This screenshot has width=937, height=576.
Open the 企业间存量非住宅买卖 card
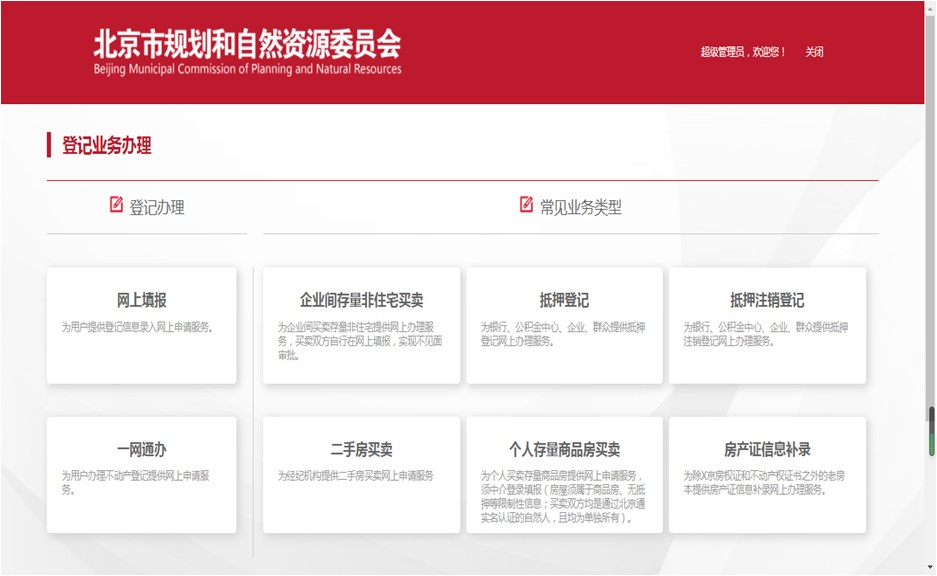tap(362, 326)
